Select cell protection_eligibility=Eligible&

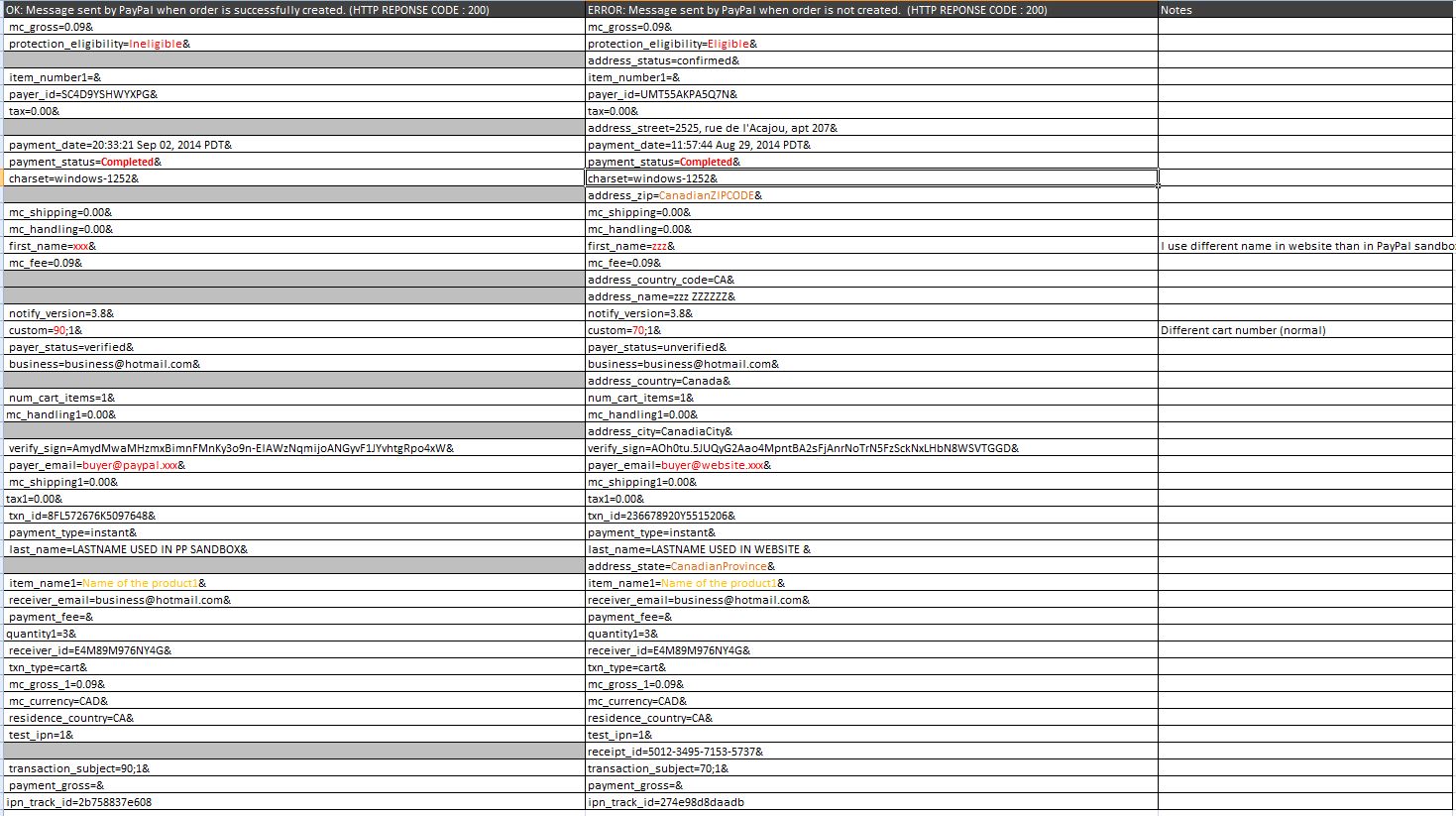[x=871, y=44]
